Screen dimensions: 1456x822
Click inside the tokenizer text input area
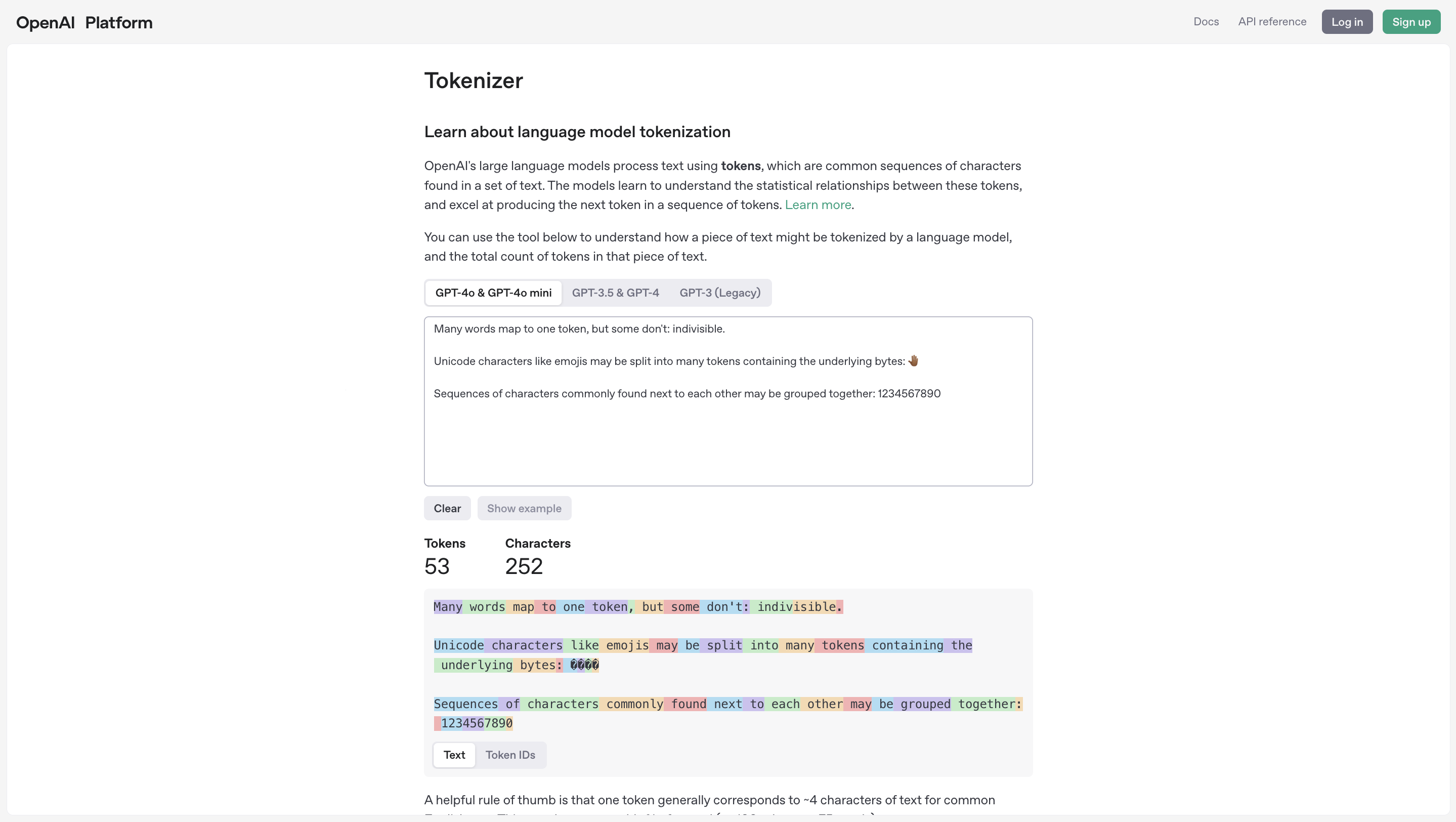728,441
